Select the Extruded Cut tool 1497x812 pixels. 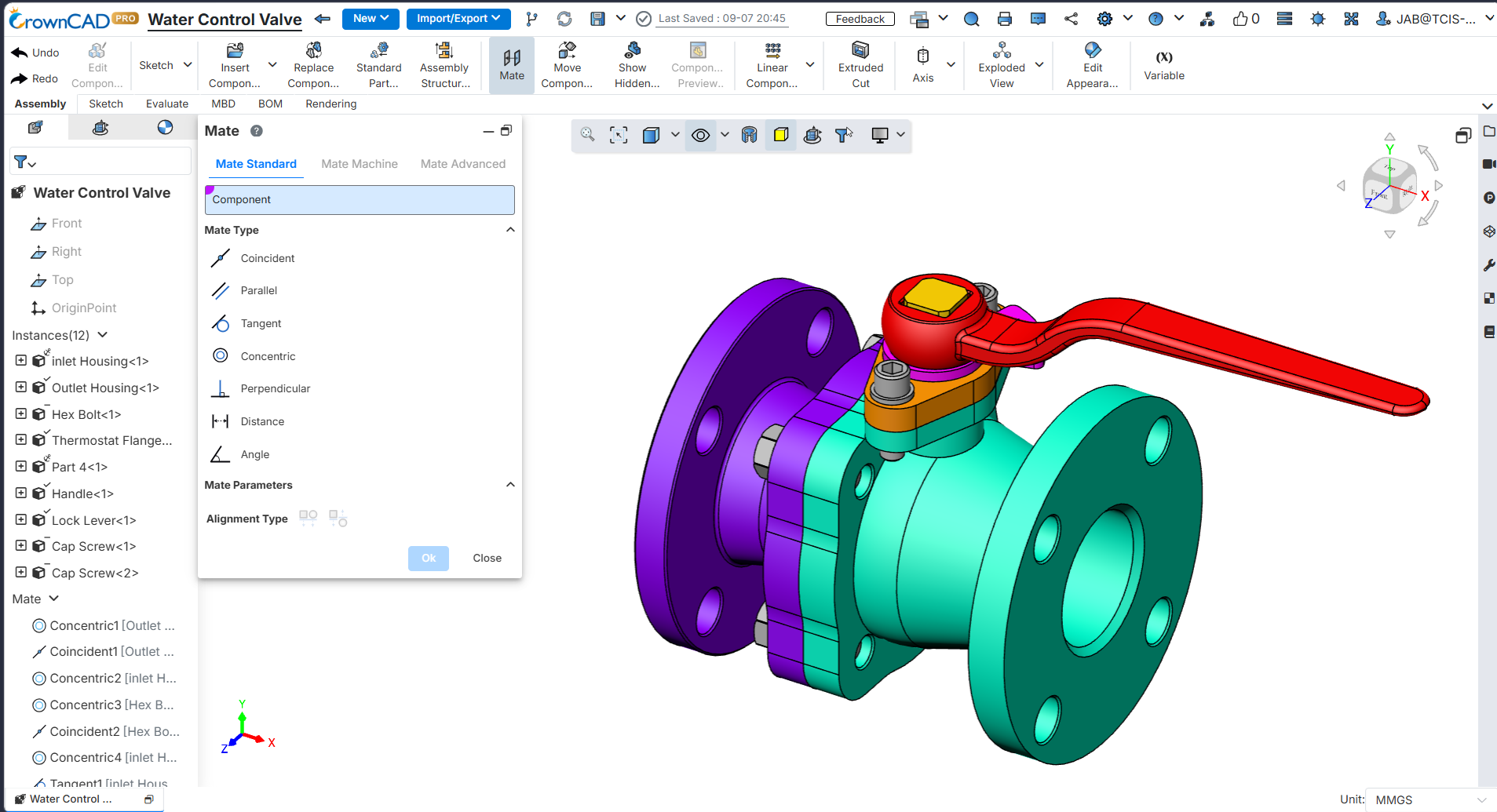(x=860, y=66)
